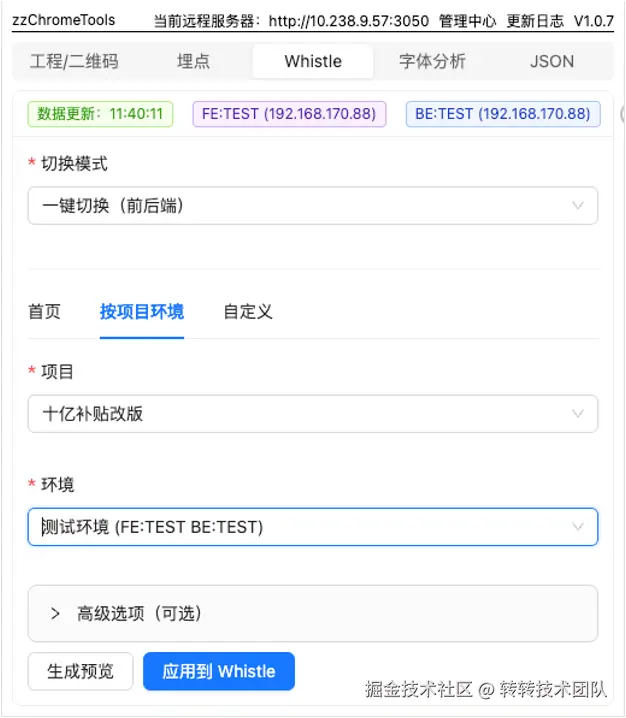626x718 pixels.
Task: Click the 数据更新 timestamp tag
Action: coord(100,113)
